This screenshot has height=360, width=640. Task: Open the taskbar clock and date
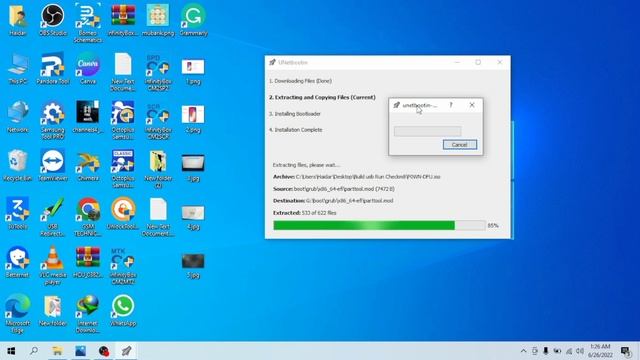tap(600, 351)
